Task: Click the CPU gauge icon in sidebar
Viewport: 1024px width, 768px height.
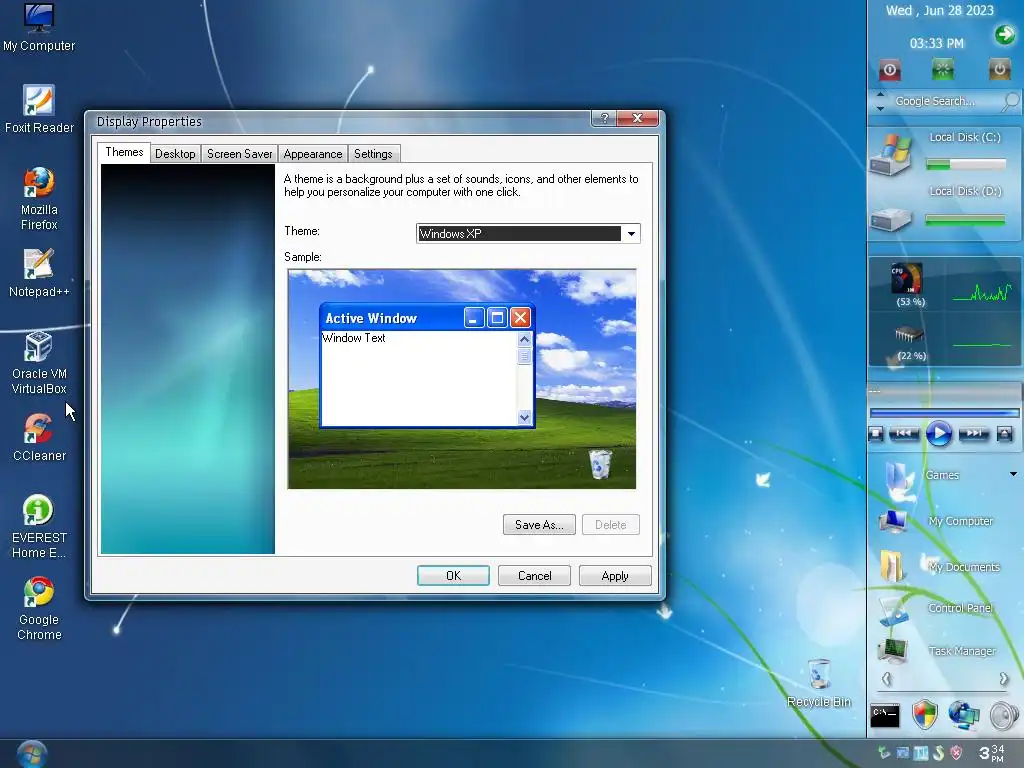Action: coord(907,278)
